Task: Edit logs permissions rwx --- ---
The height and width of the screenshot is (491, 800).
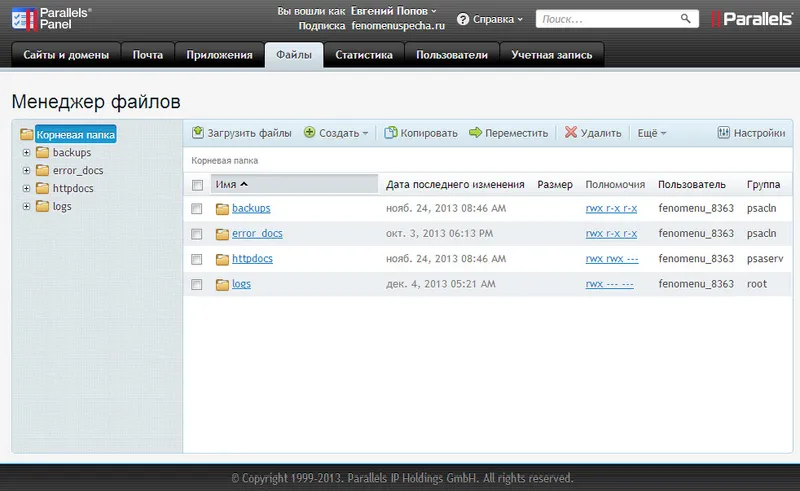Action: 610,284
